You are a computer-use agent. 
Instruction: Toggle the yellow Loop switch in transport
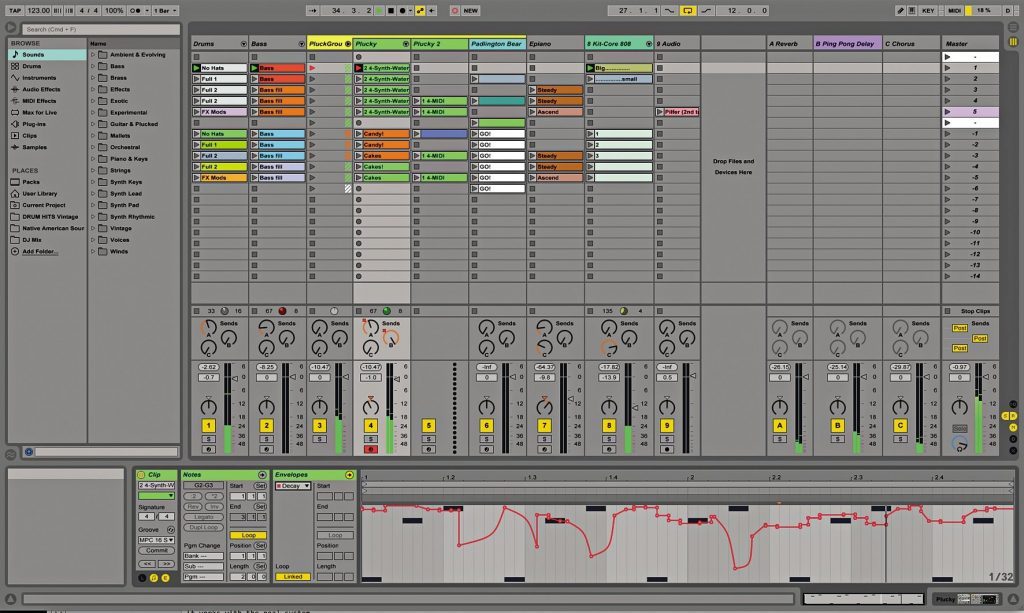688,10
